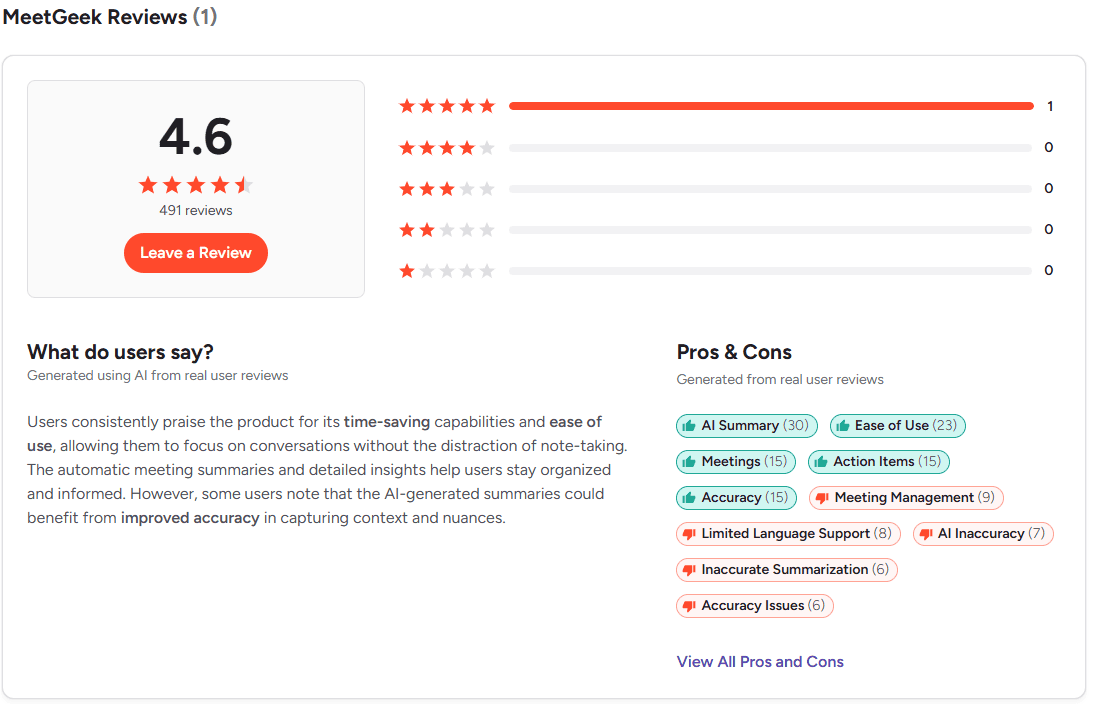Click thumbs-down icon on Accuracy Issues tag
Screen dimensions: 1101x704
click(x=689, y=606)
